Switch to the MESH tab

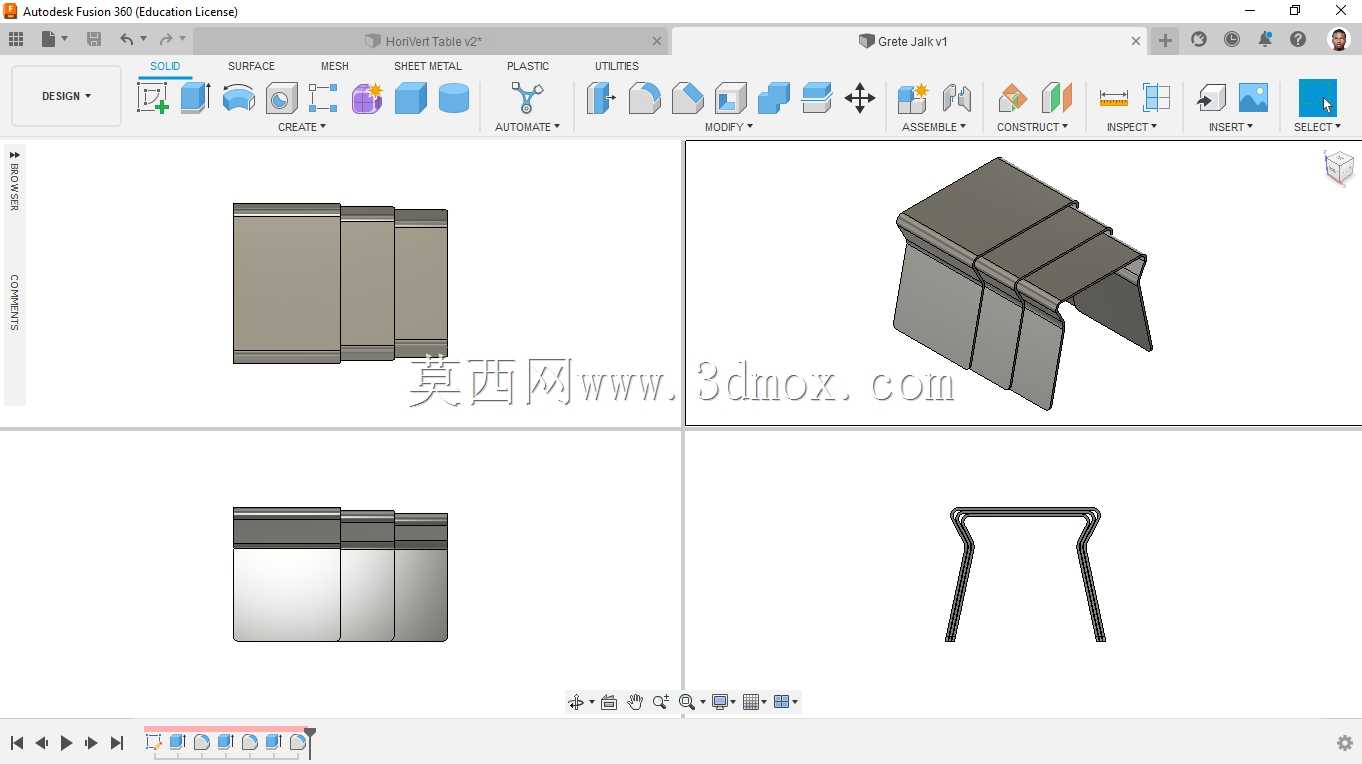(335, 66)
